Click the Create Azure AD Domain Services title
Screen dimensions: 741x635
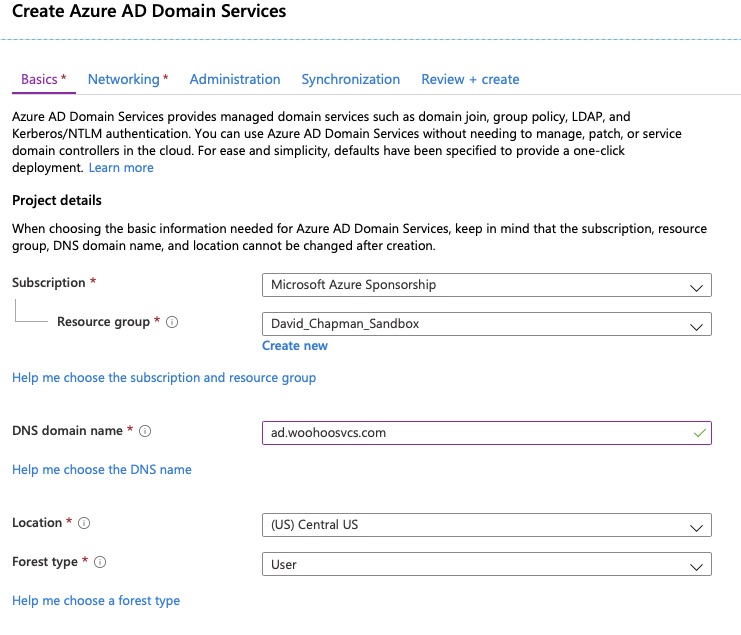coord(149,11)
